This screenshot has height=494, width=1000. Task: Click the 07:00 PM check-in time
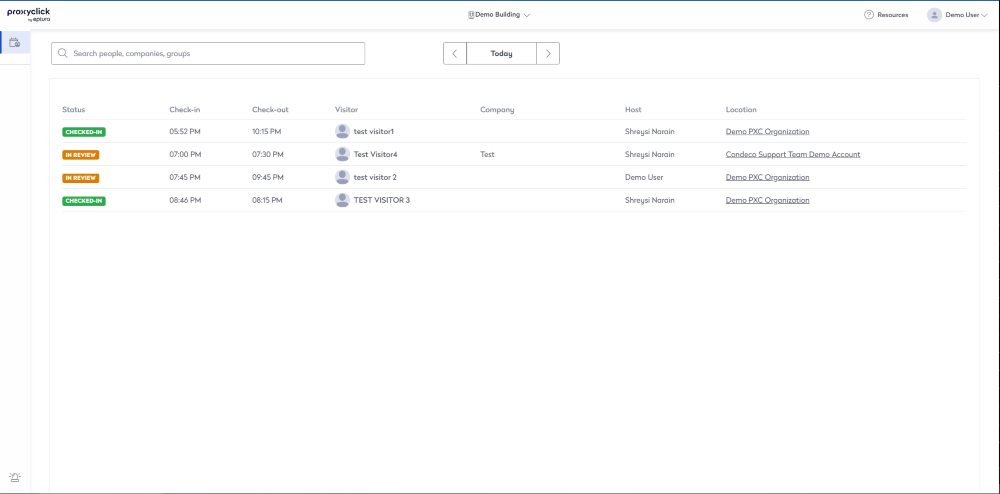tap(185, 154)
